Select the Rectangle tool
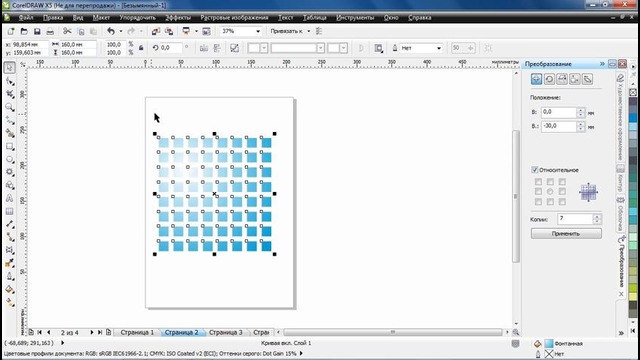The width and height of the screenshot is (640, 360). point(10,146)
